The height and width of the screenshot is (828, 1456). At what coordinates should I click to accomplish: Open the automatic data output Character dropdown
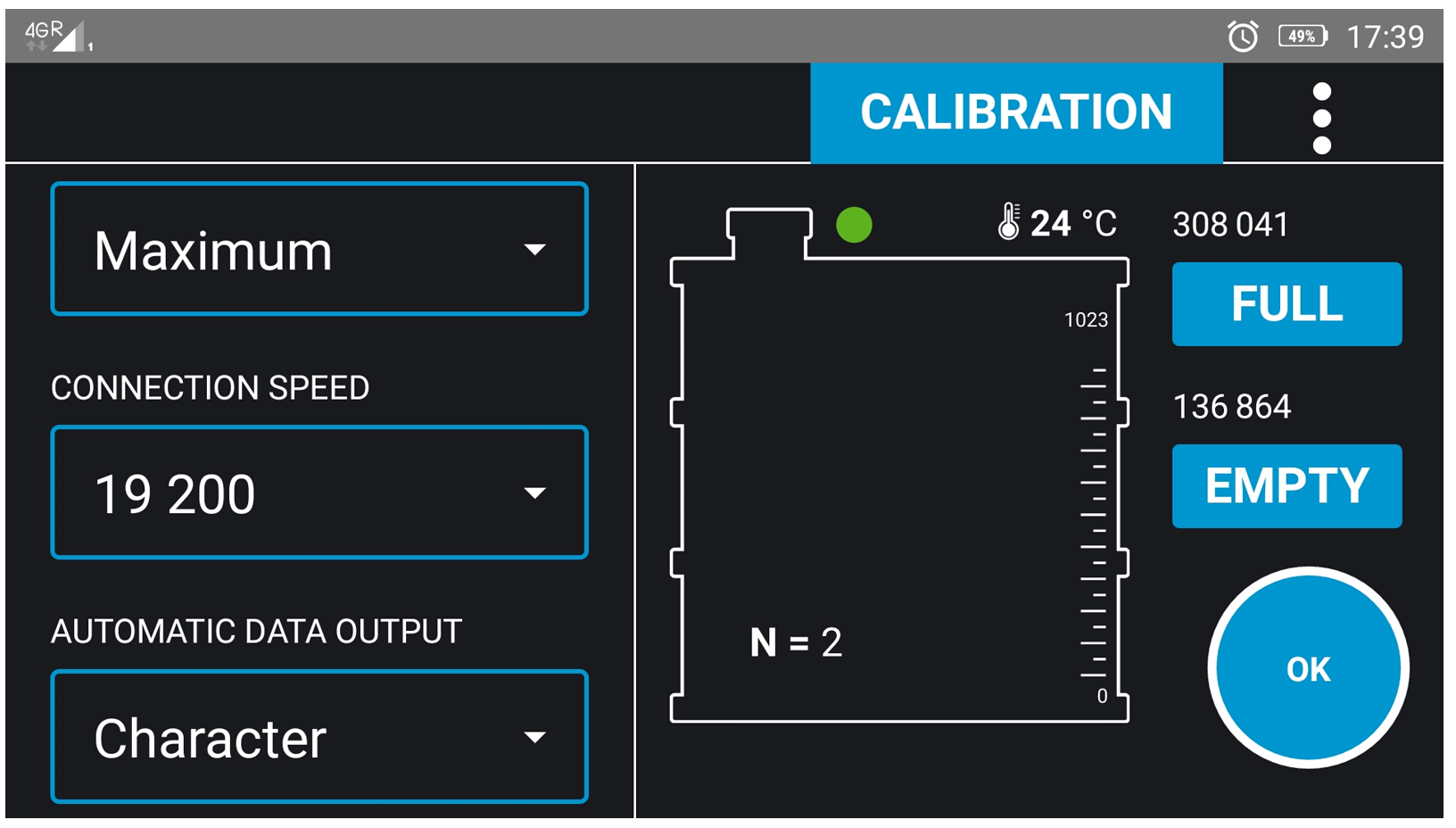(319, 737)
